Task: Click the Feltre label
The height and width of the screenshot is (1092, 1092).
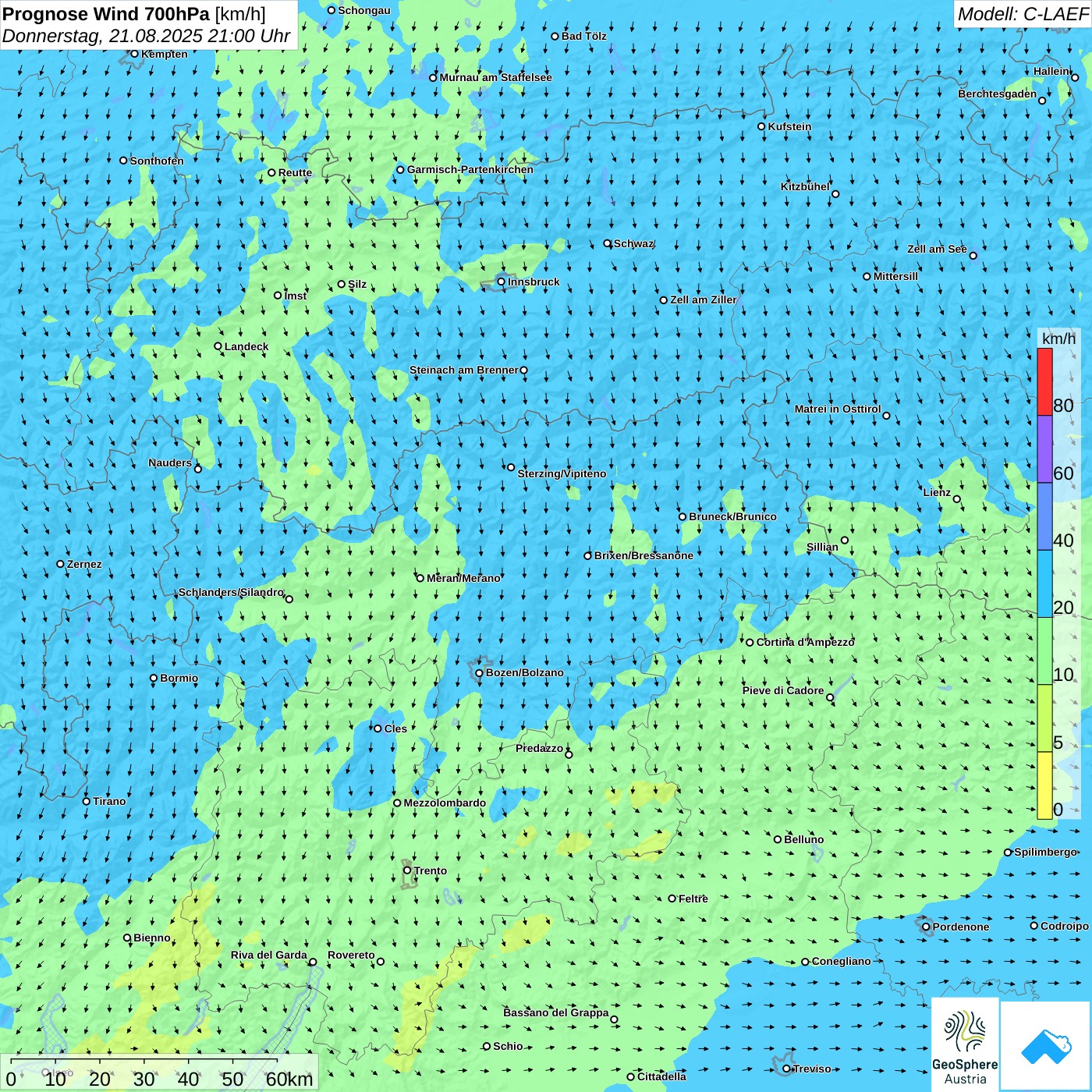Action: pyautogui.click(x=693, y=899)
